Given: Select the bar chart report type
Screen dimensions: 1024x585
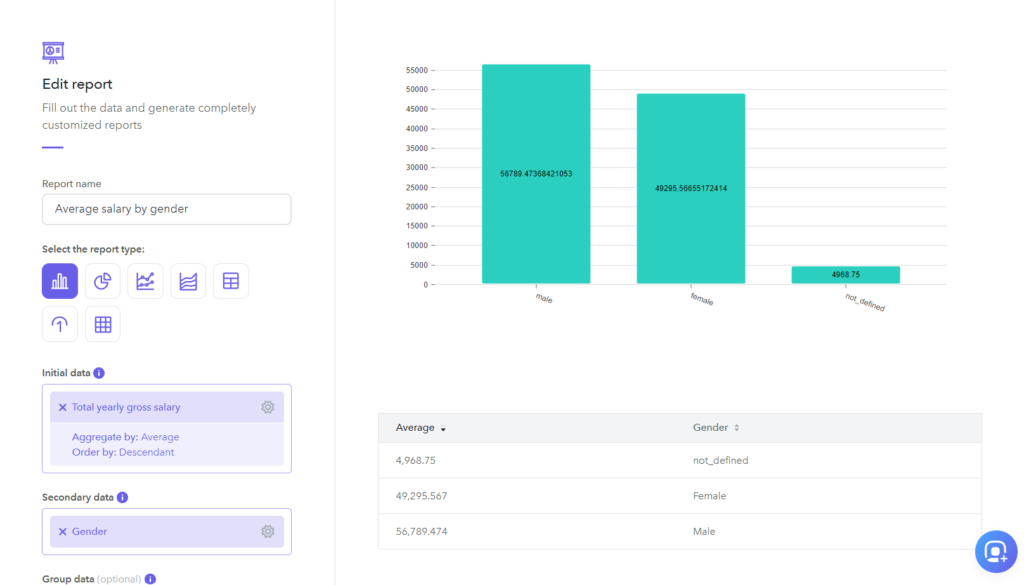Looking at the screenshot, I should pyautogui.click(x=59, y=281).
